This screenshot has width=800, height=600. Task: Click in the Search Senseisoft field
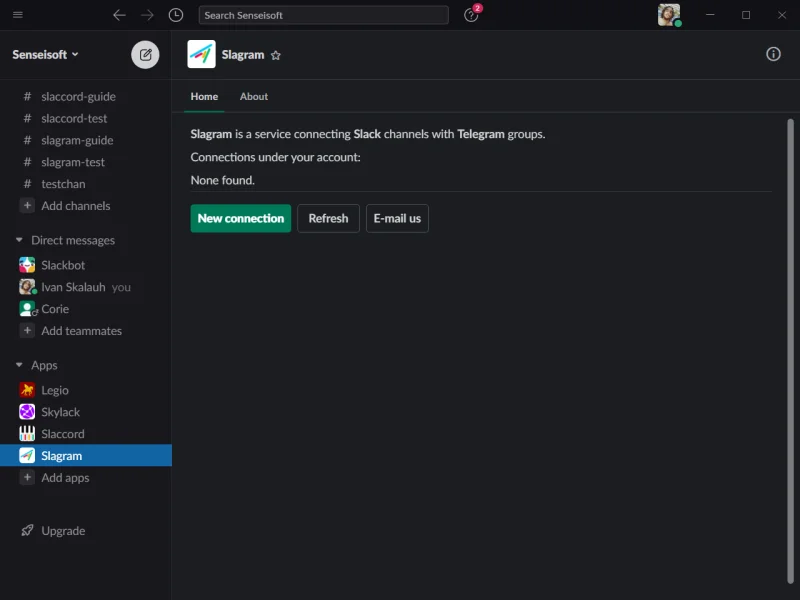[x=323, y=15]
